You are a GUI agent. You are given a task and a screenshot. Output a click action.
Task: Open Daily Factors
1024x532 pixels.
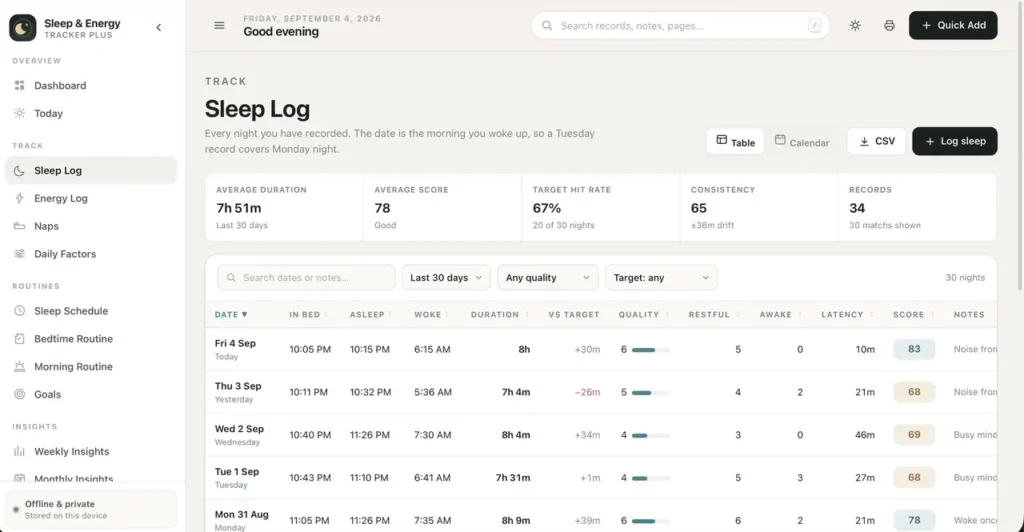tap(91, 254)
